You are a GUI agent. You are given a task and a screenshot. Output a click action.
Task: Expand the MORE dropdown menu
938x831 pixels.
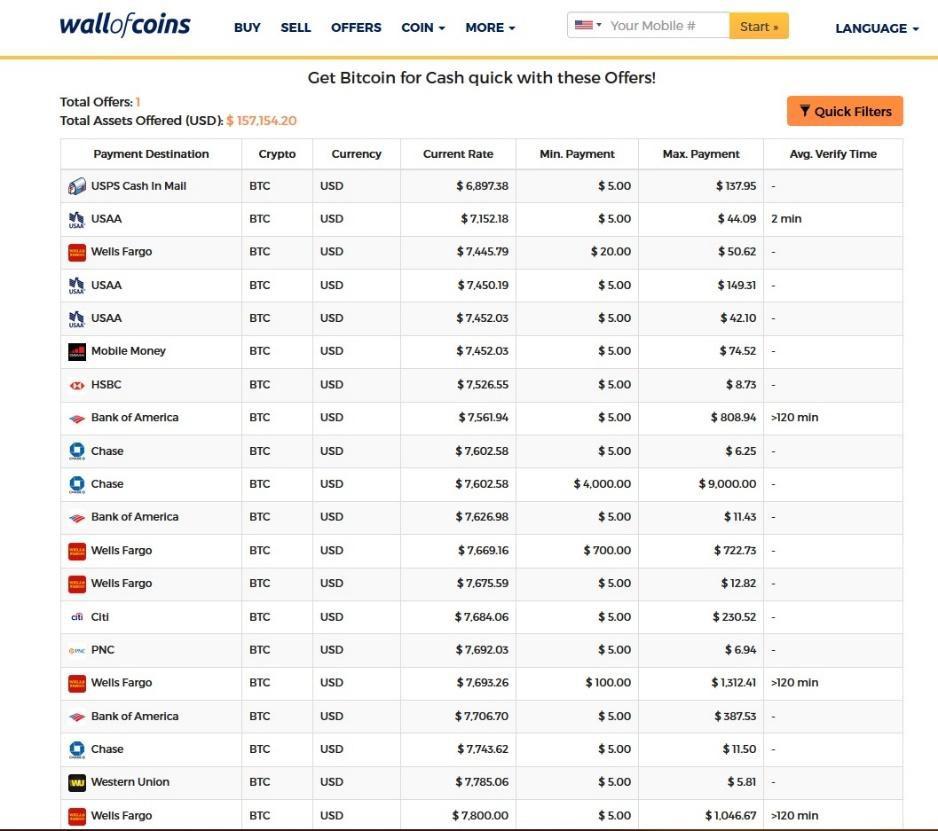[490, 28]
